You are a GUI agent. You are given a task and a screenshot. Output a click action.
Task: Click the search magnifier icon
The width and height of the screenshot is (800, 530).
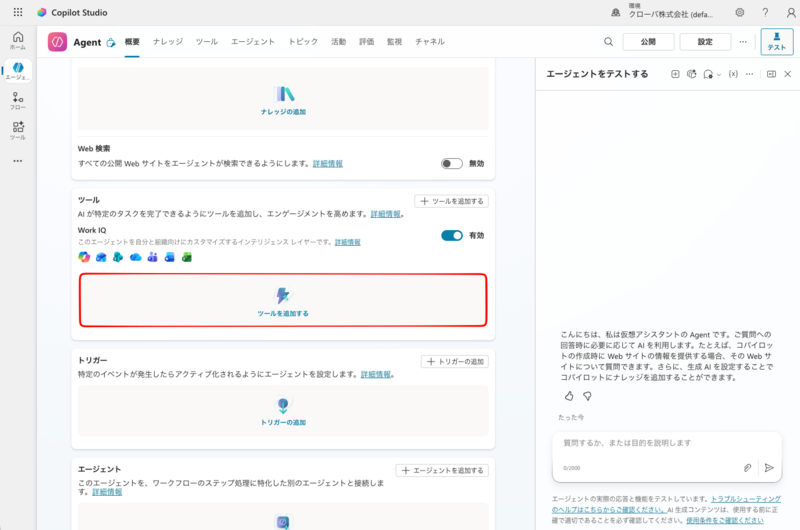point(608,42)
